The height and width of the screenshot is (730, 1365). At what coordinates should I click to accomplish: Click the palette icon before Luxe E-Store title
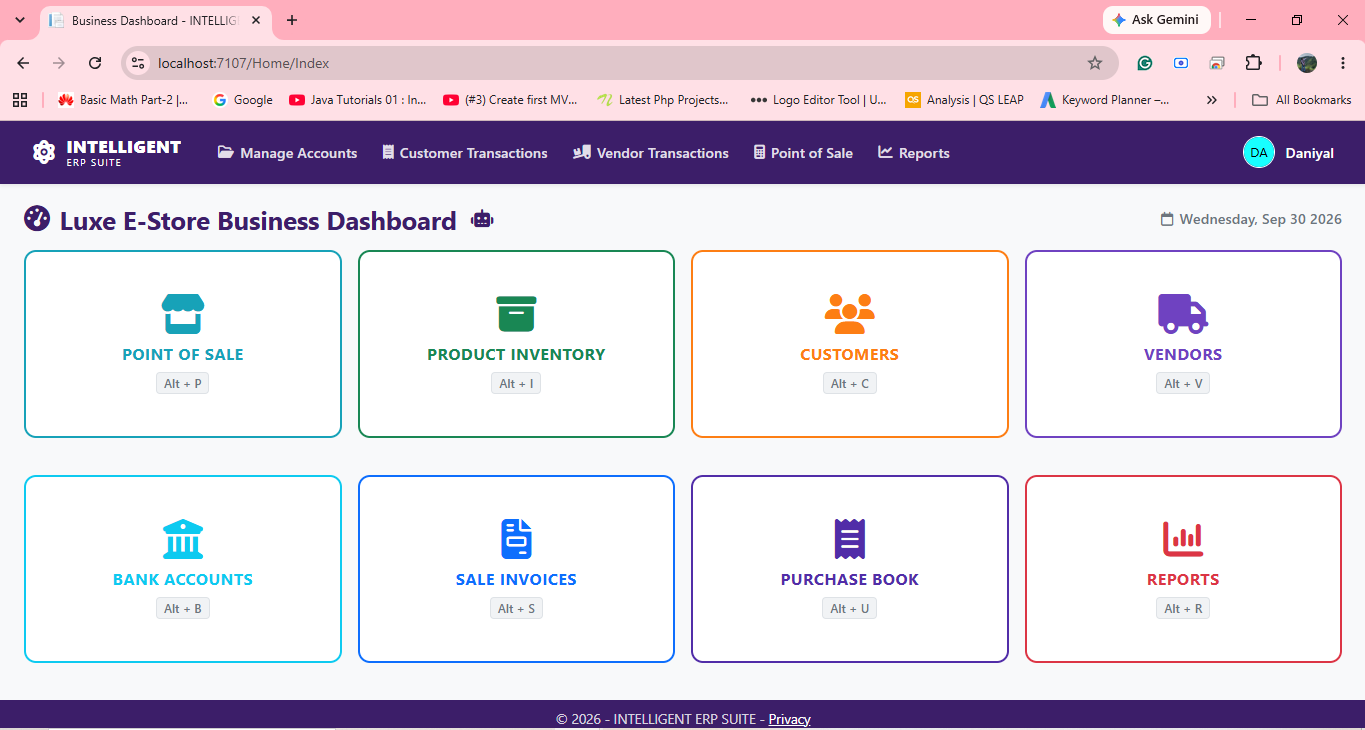(37, 219)
